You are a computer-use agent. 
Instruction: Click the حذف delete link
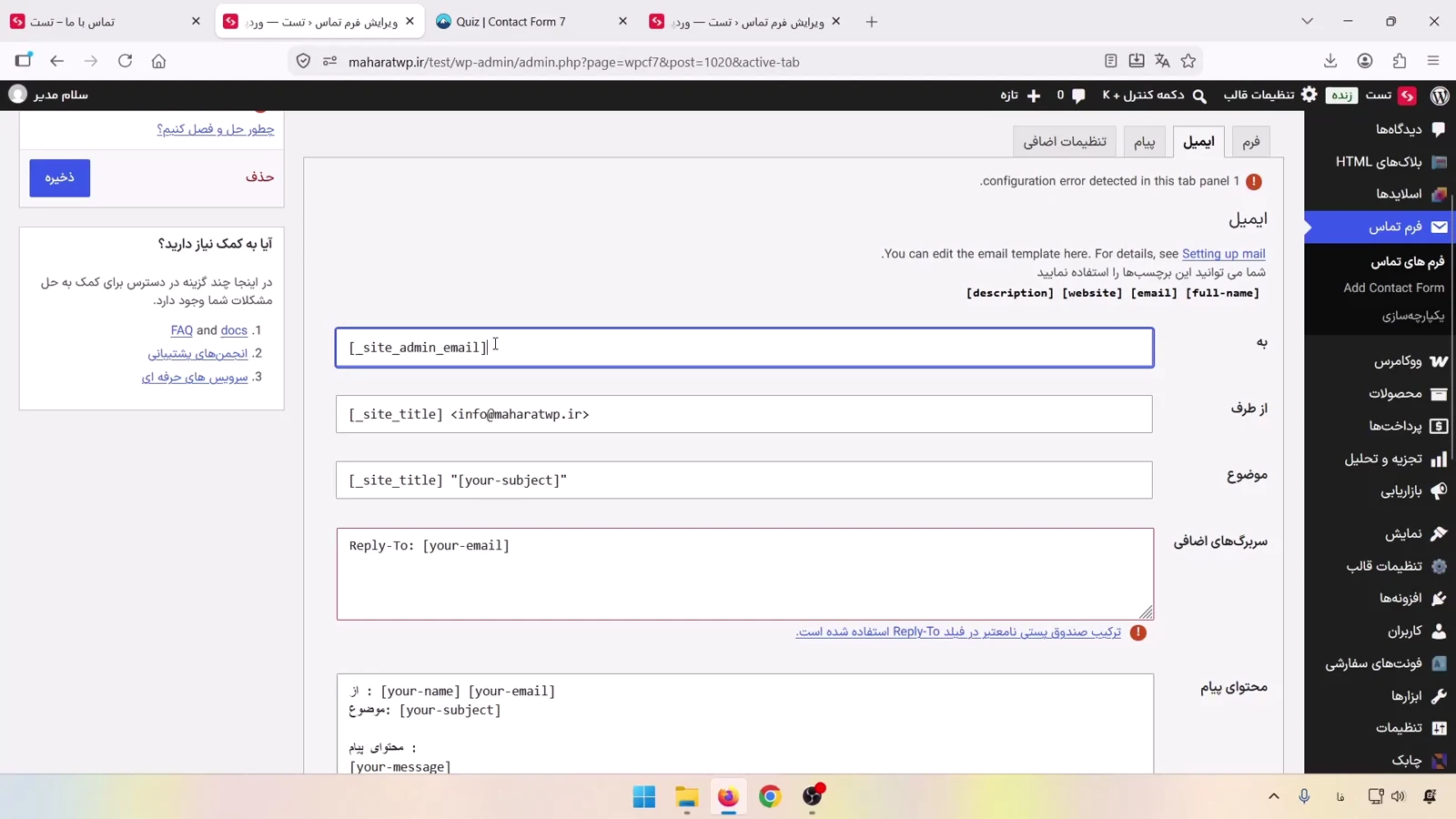click(259, 177)
